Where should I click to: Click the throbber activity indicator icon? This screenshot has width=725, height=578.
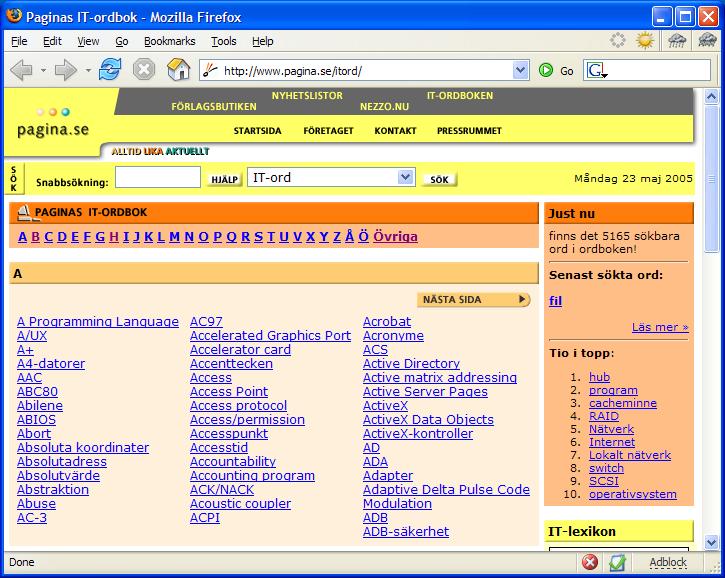pos(618,40)
